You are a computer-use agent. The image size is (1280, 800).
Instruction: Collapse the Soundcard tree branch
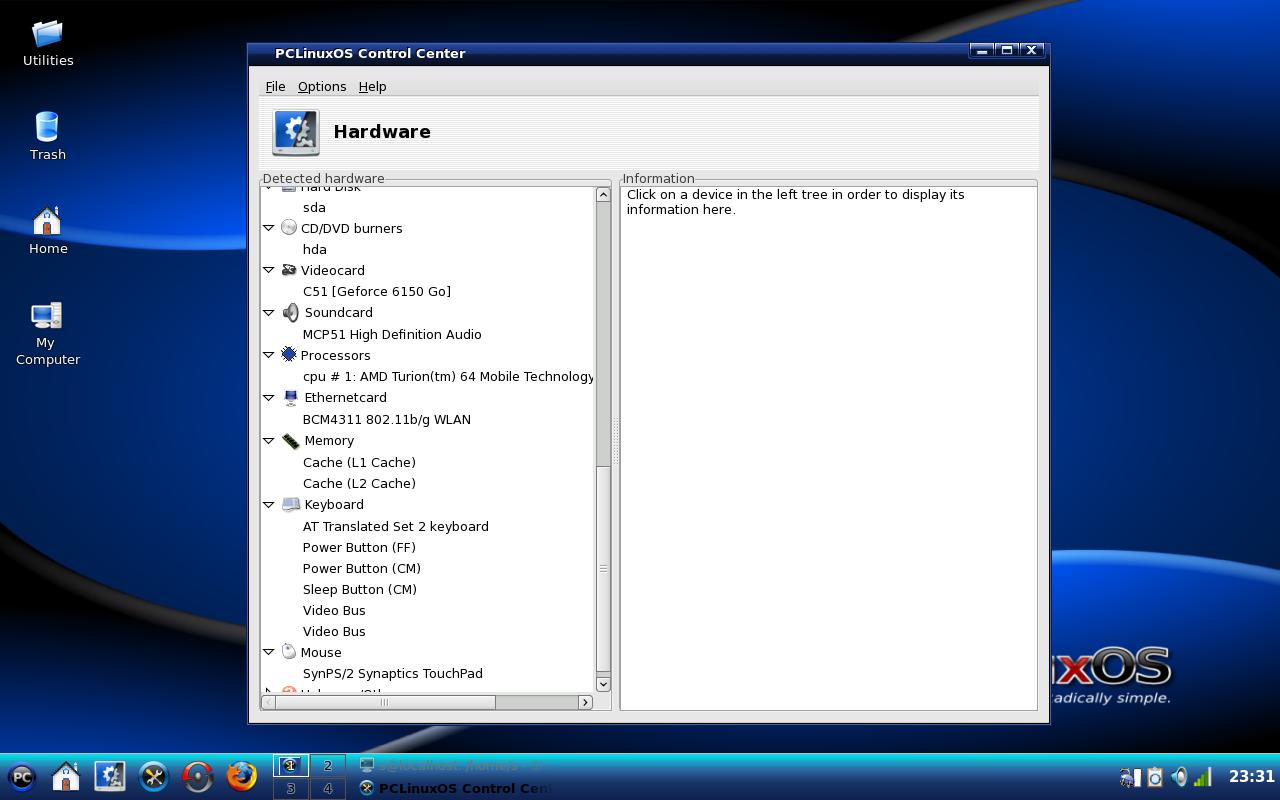coord(268,312)
